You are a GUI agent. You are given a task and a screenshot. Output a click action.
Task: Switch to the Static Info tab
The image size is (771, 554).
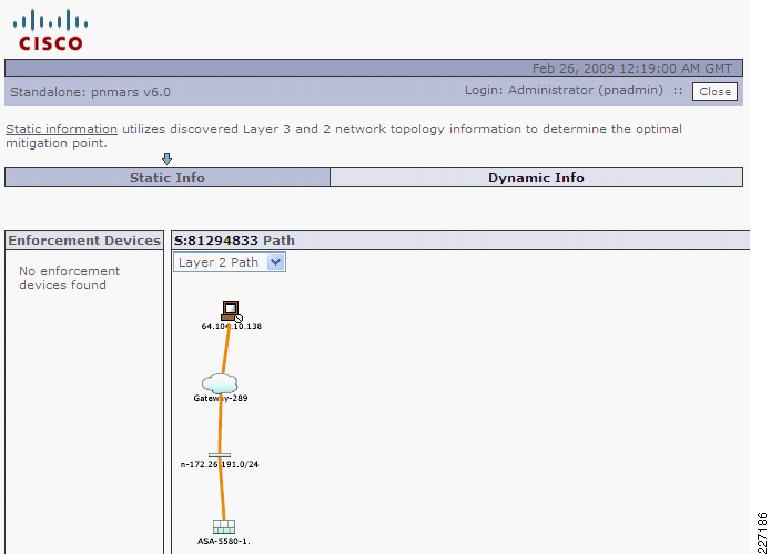tap(167, 177)
